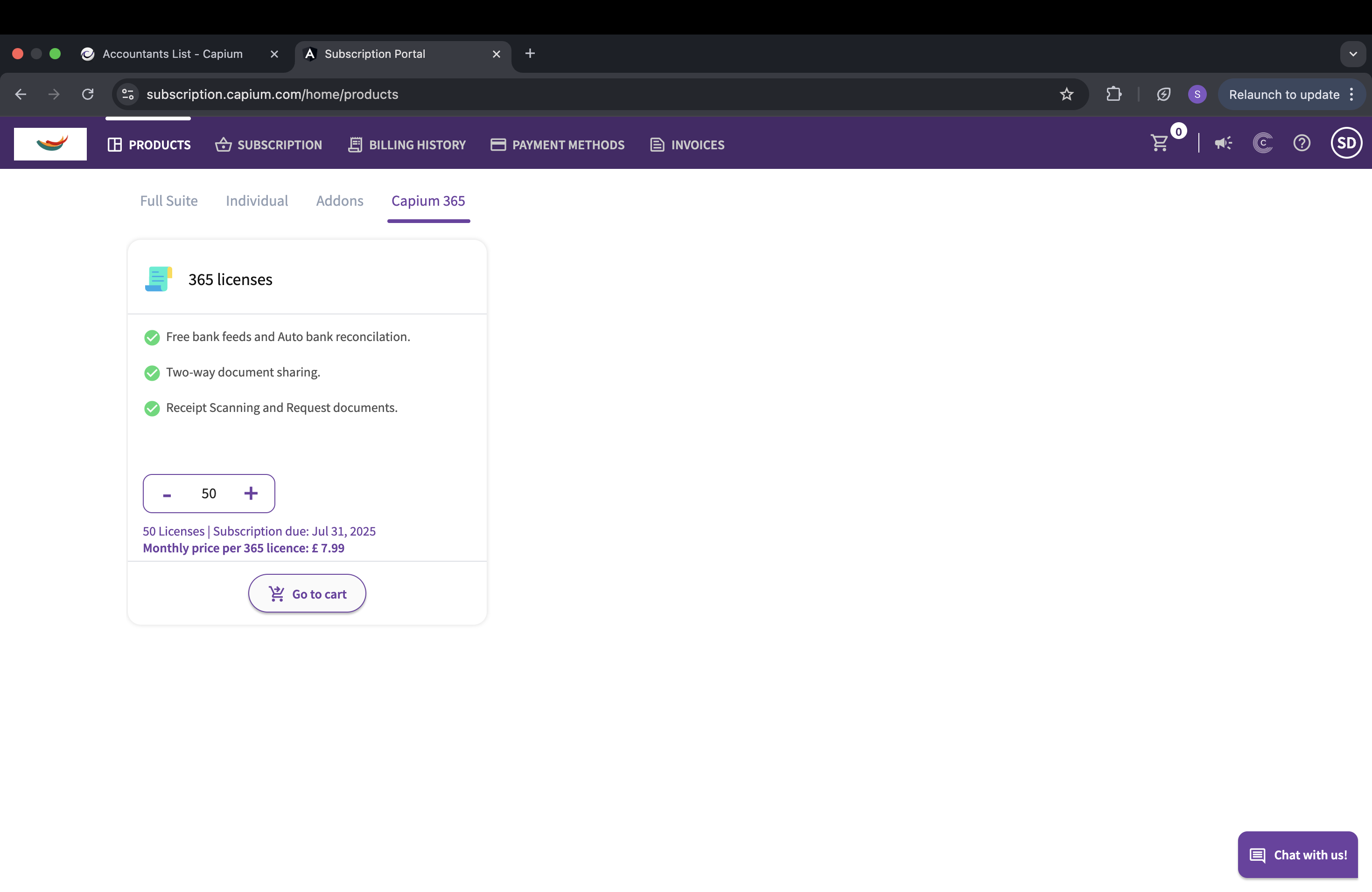Screen dimensions: 1372x892
Task: Expand the browser tab search dropdown
Action: tap(1352, 54)
